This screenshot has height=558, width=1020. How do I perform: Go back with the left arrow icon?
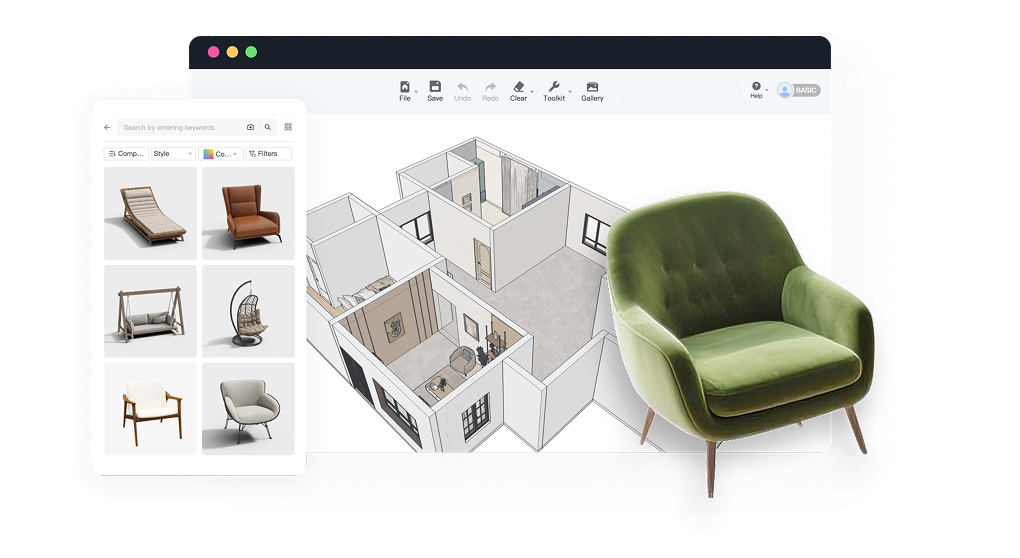pos(107,127)
